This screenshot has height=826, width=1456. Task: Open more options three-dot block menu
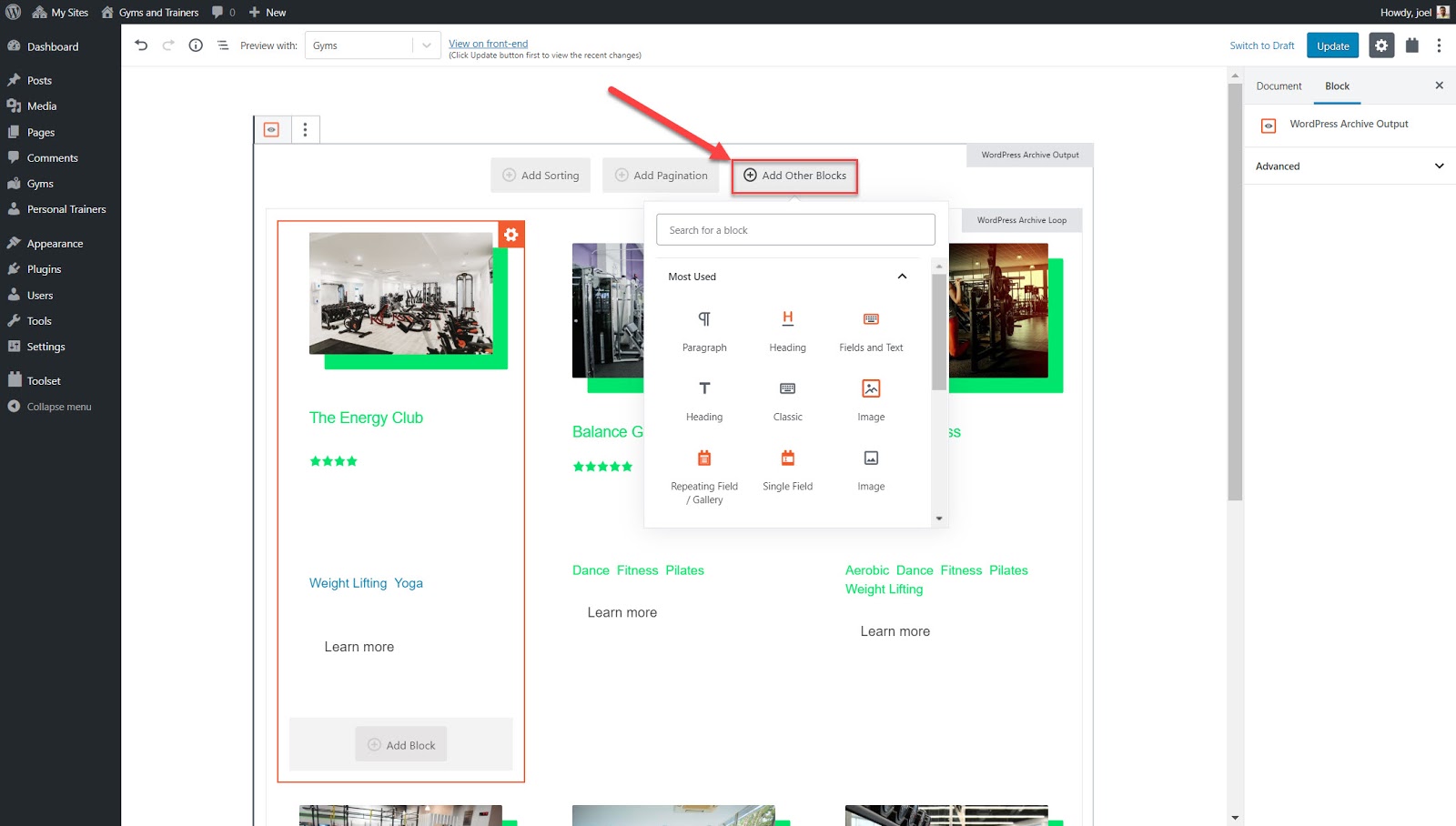click(x=305, y=130)
